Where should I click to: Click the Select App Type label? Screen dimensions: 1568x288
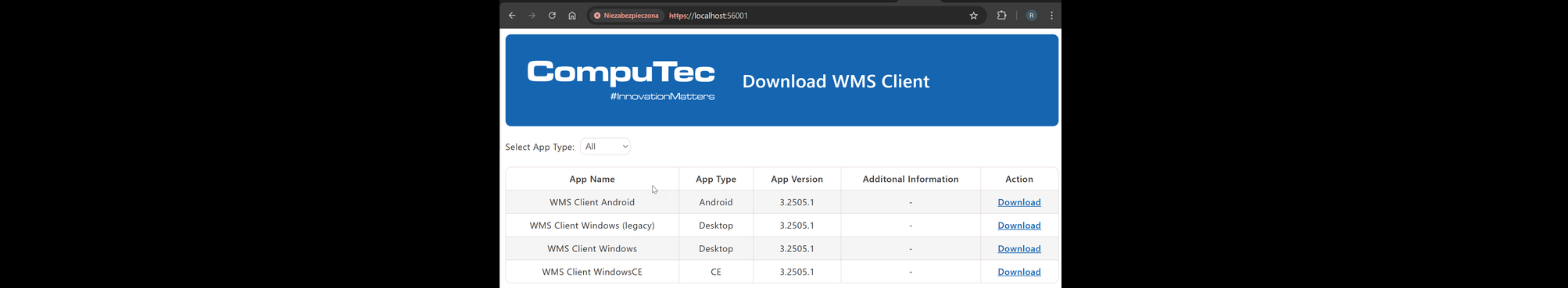pos(539,147)
